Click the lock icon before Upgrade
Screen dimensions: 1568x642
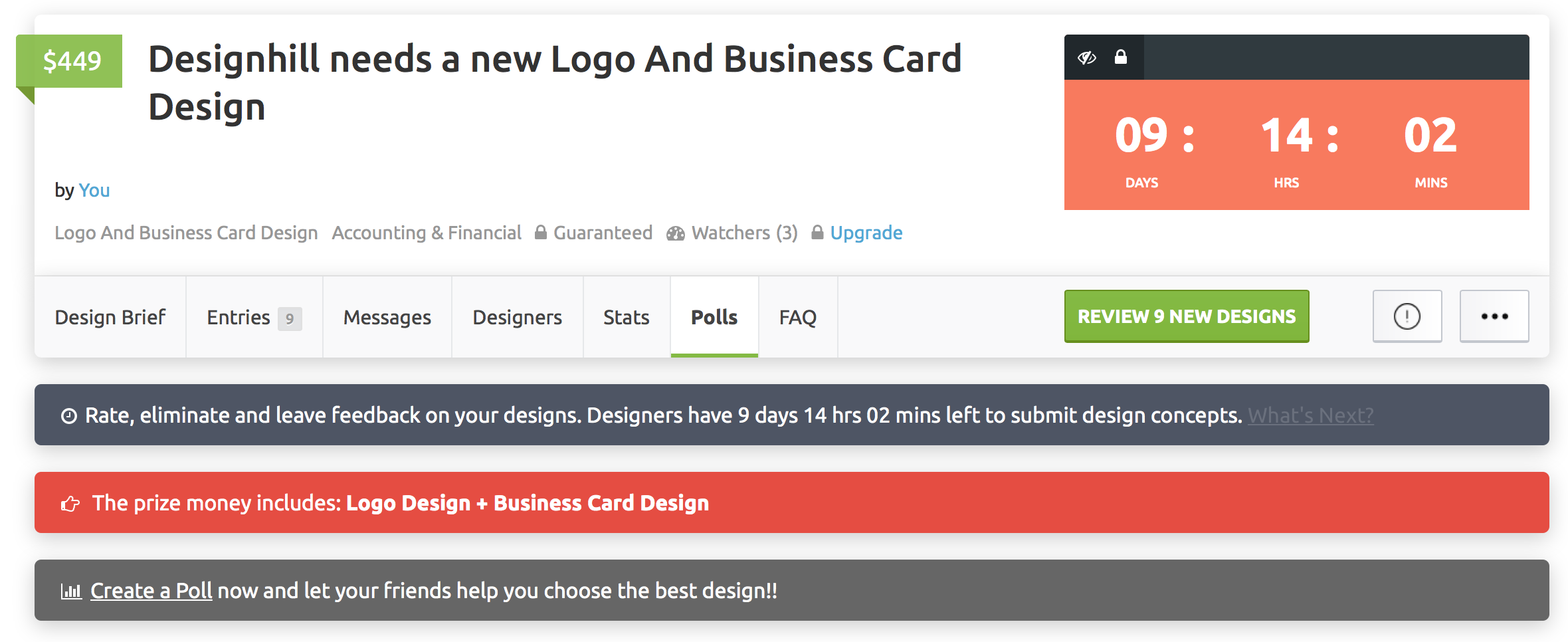point(818,233)
